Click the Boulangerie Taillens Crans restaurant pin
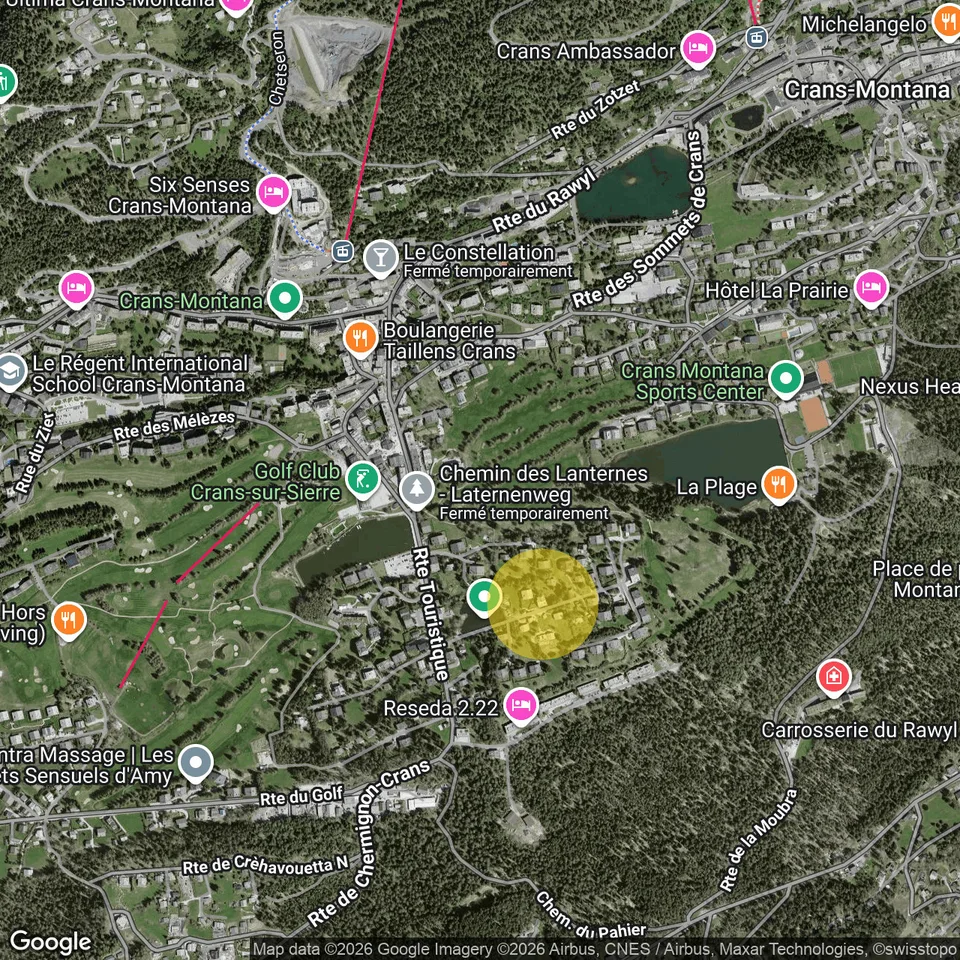Viewport: 960px width, 960px height. (360, 339)
